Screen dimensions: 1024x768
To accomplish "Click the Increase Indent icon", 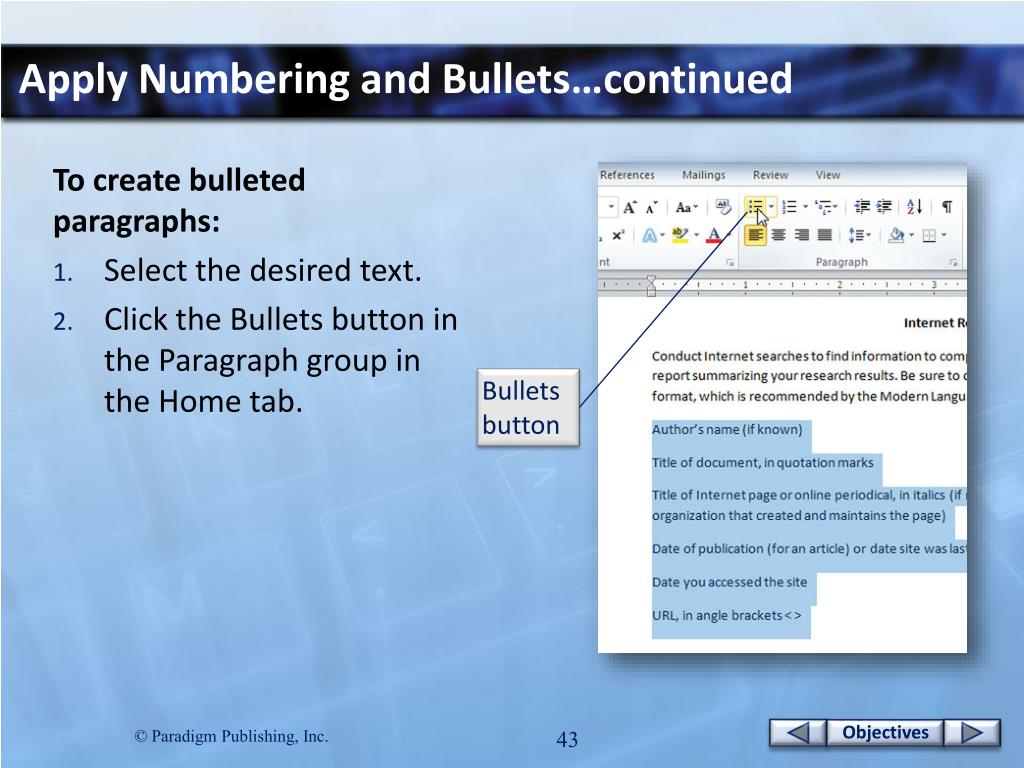I will point(884,207).
